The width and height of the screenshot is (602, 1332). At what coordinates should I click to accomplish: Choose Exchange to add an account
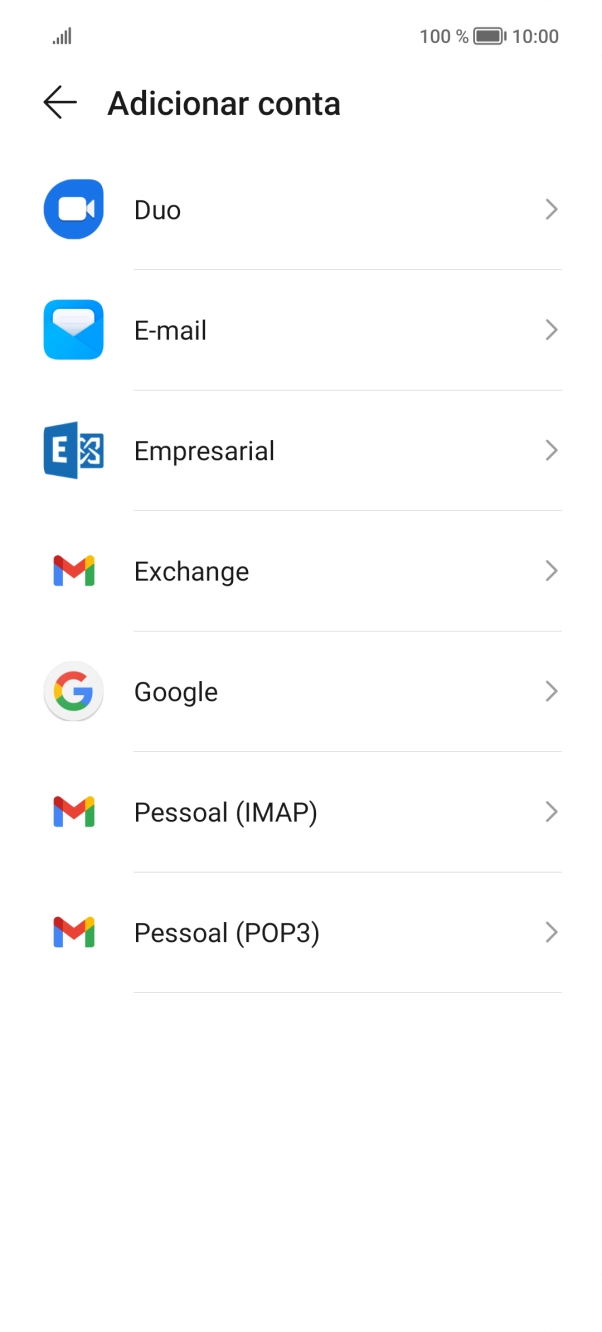[x=191, y=571]
